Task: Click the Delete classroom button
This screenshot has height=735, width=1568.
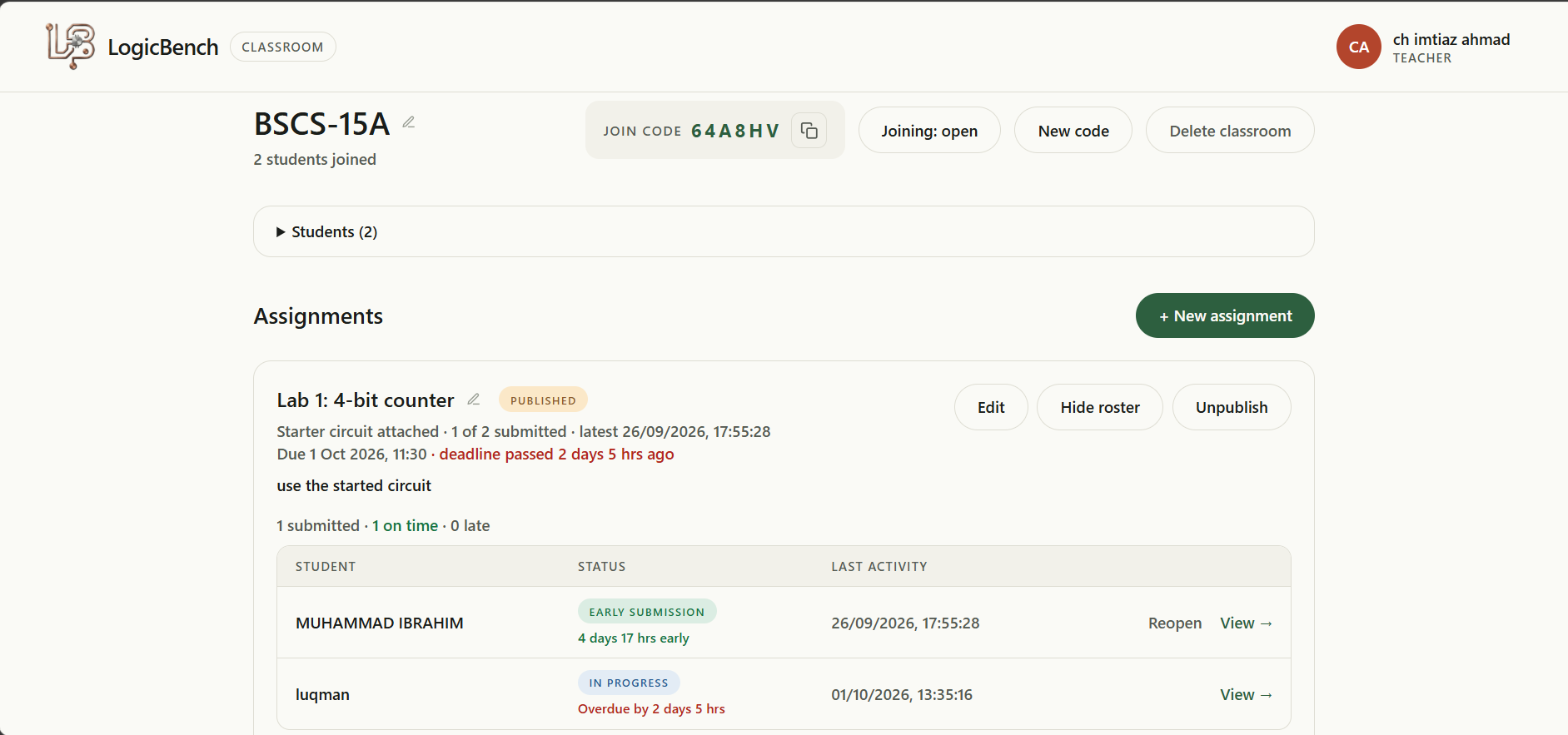Action: click(1230, 131)
